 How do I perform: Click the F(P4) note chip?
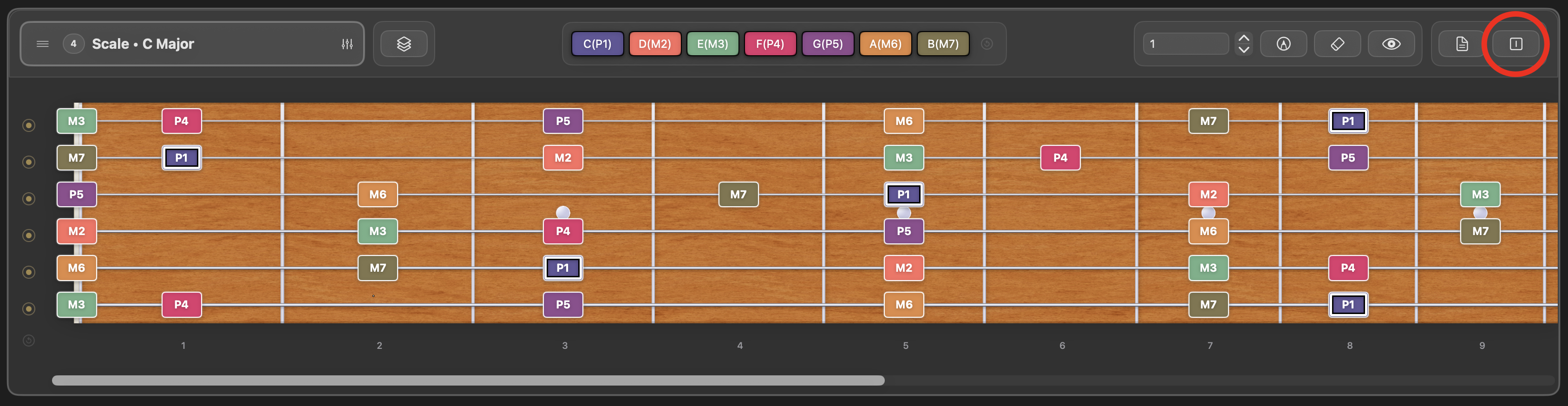(770, 44)
